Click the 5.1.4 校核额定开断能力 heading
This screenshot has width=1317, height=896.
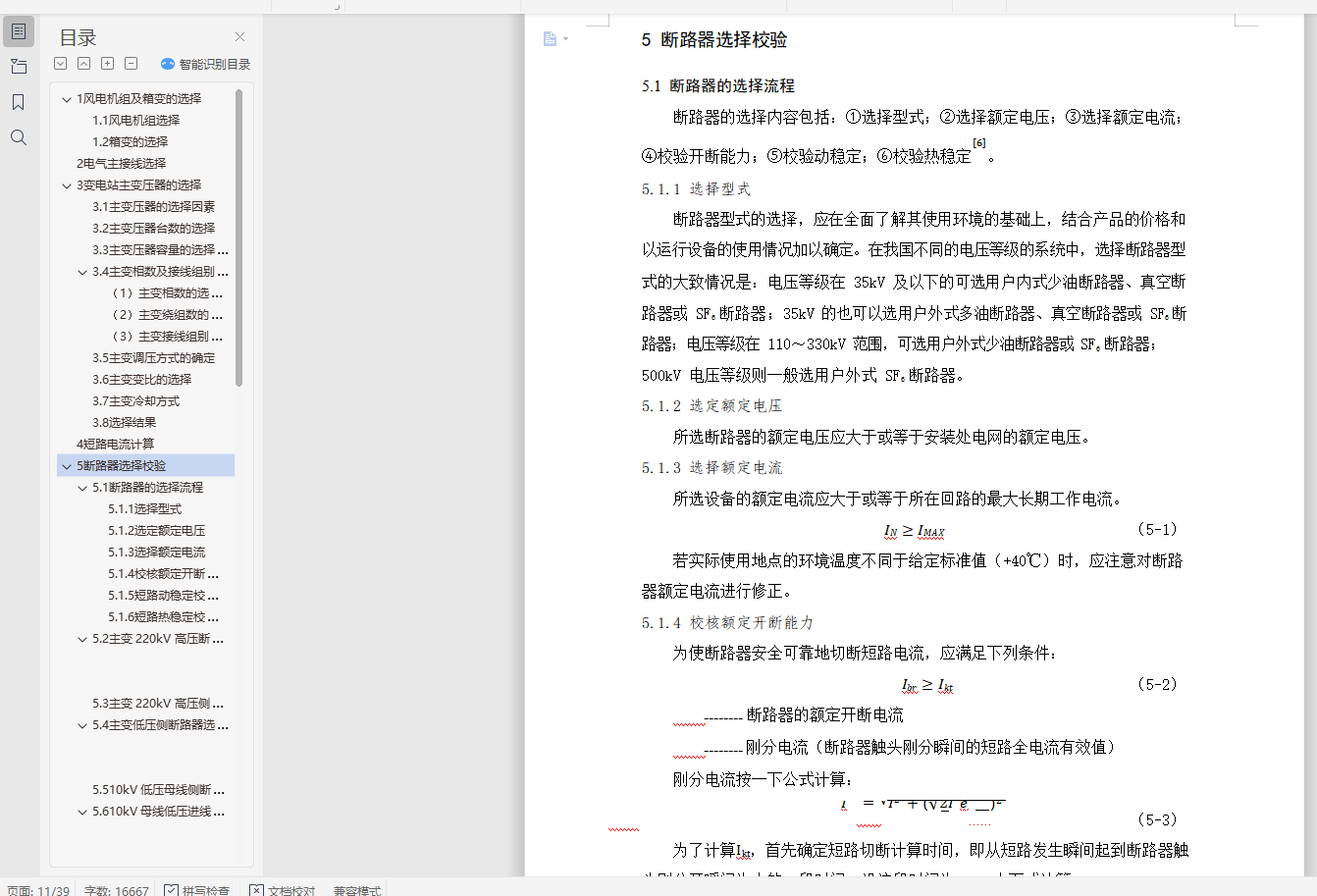pos(728,622)
